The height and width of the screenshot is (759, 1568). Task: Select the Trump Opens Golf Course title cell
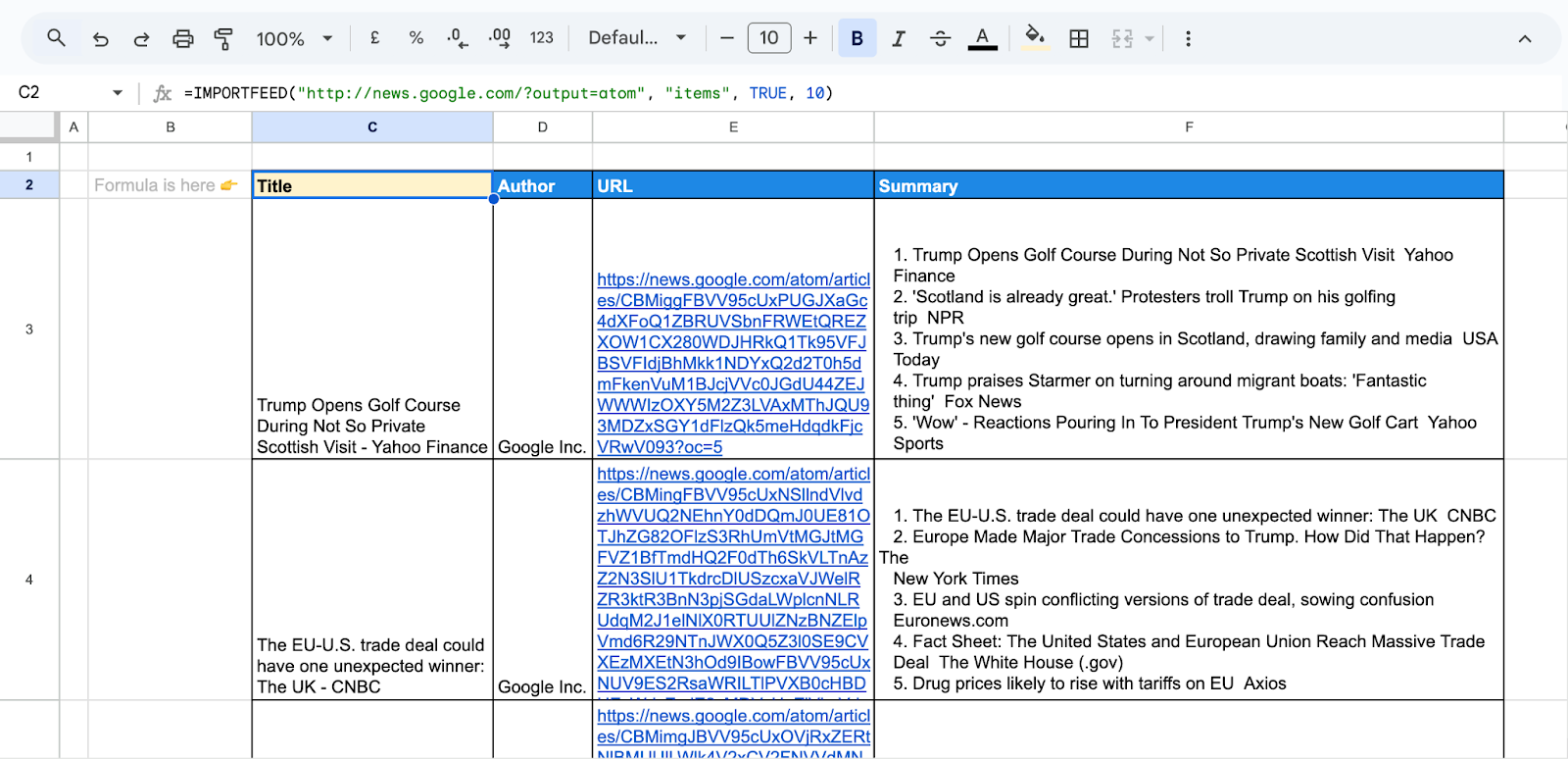click(x=372, y=329)
